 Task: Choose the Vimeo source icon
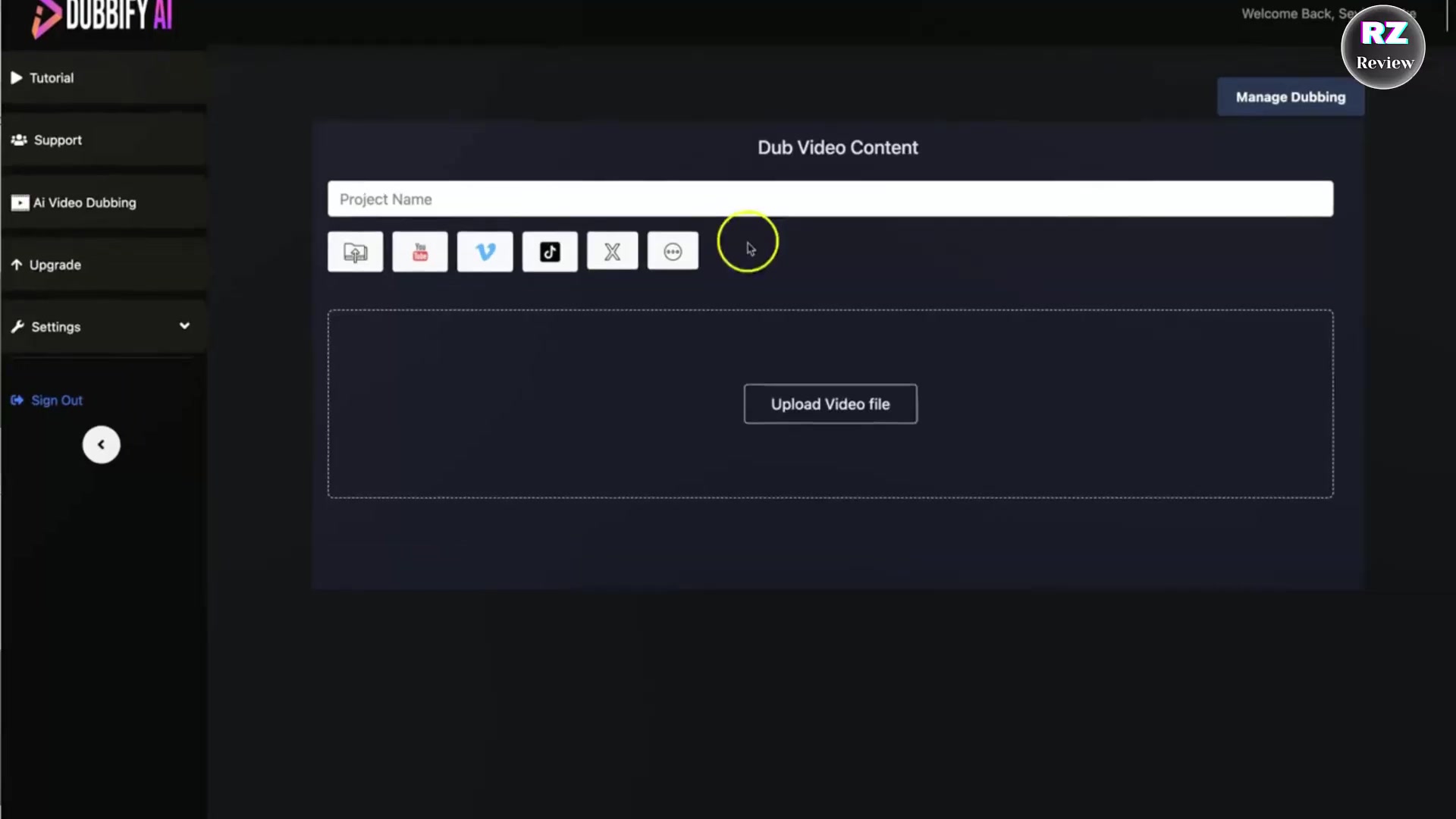point(485,252)
